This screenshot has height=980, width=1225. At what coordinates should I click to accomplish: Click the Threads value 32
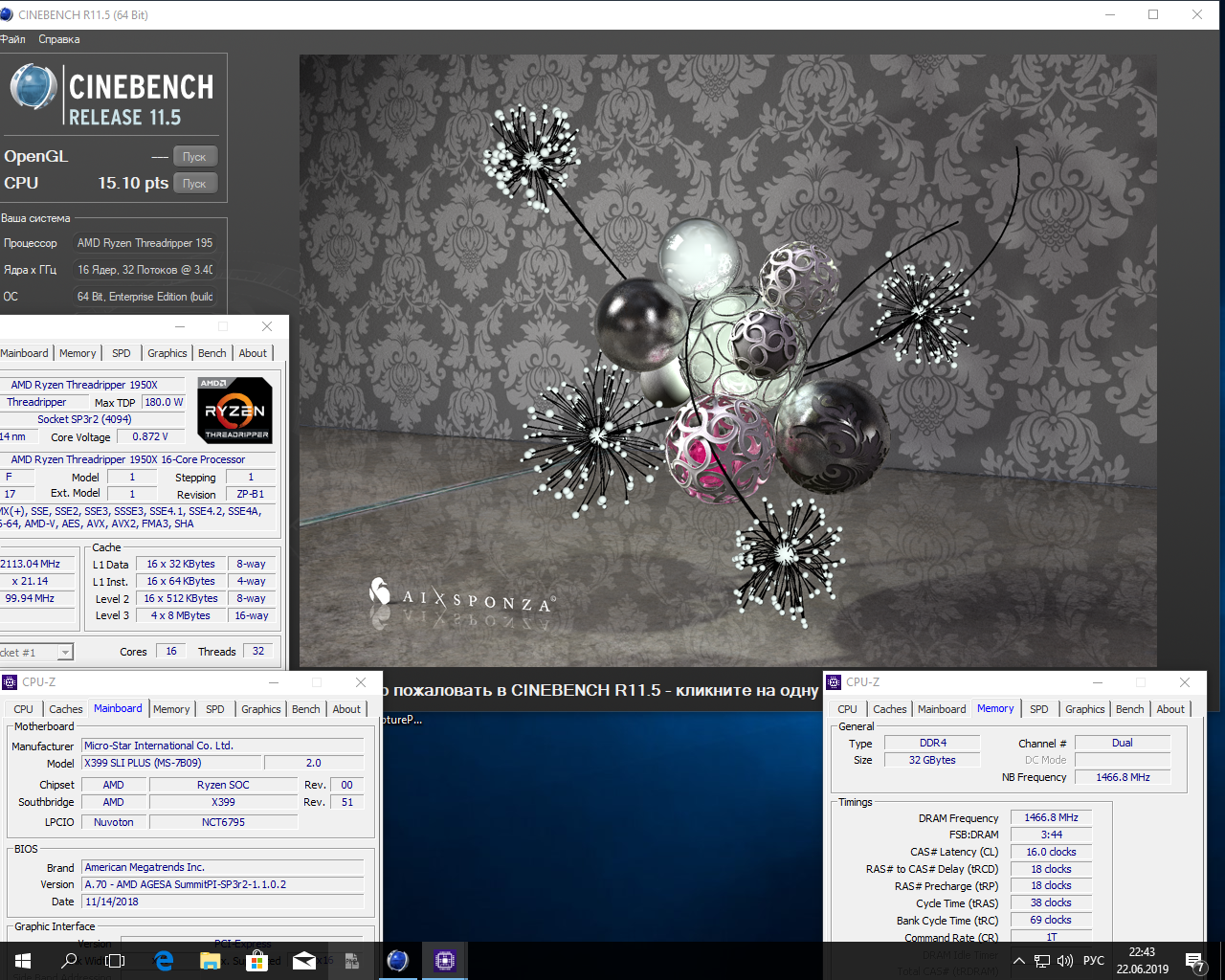[258, 651]
